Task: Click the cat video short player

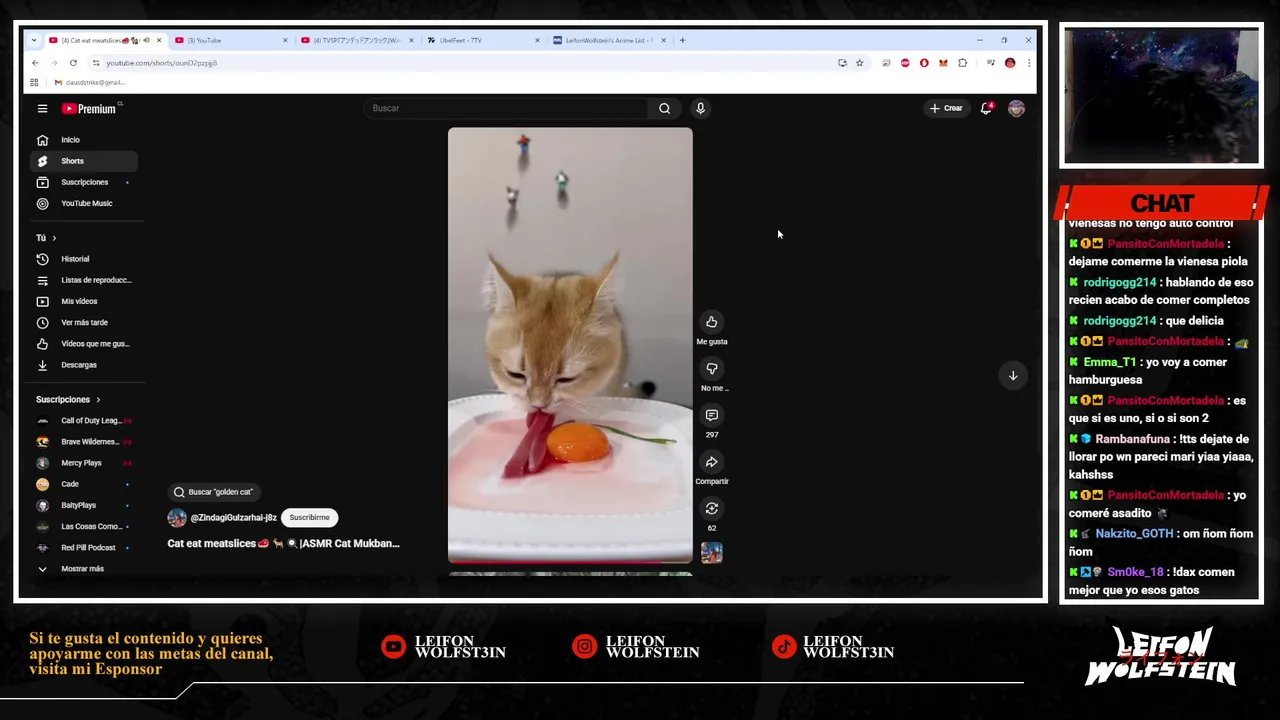Action: [570, 345]
